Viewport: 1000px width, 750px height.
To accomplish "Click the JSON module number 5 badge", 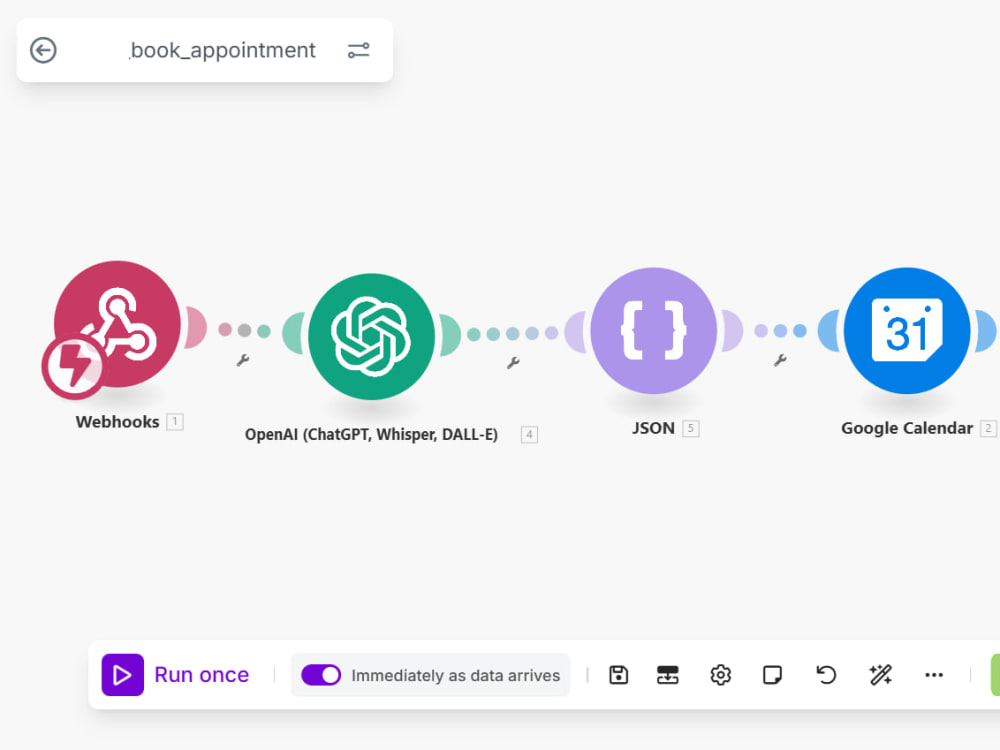I will coord(690,428).
